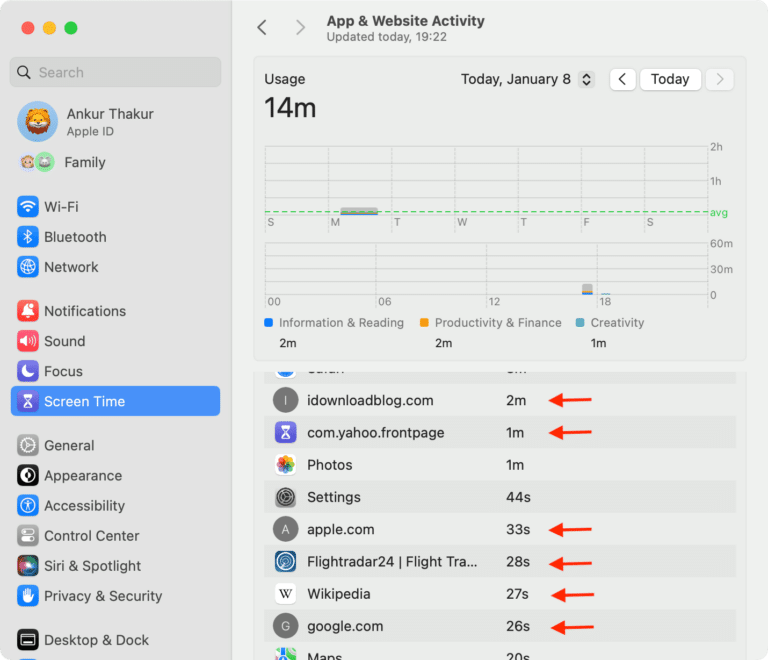Screen dimensions: 768x660
Task: Open Notifications bell icon
Action: coord(28,311)
